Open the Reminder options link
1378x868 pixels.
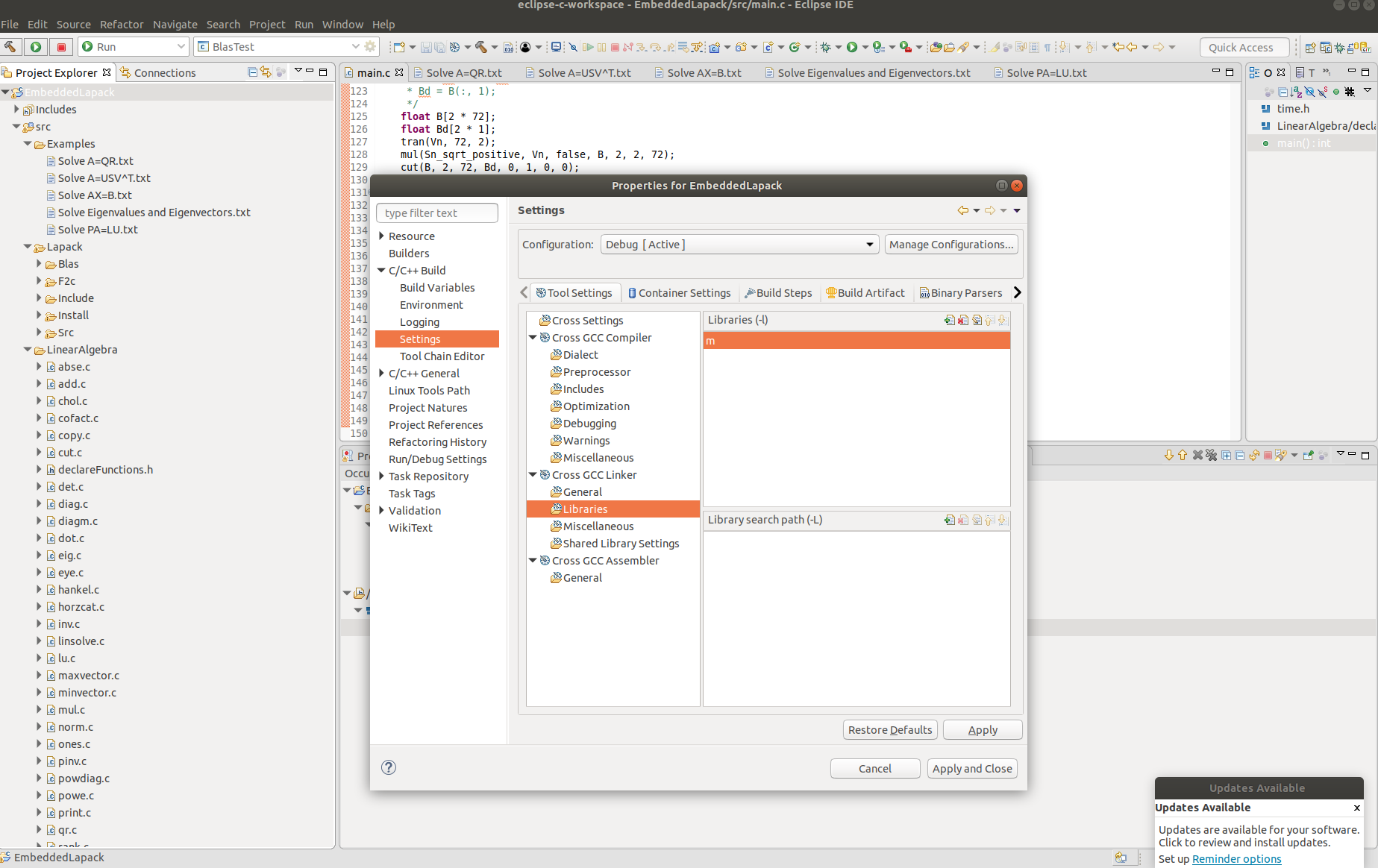click(1236, 859)
